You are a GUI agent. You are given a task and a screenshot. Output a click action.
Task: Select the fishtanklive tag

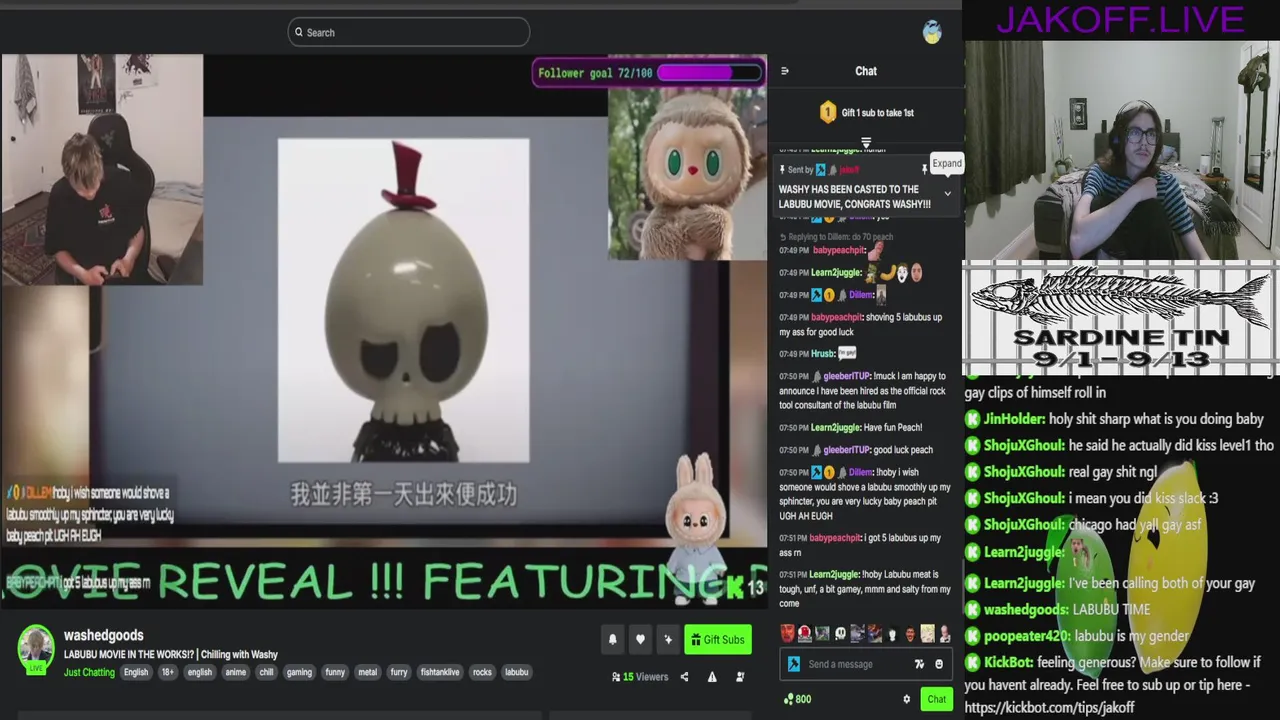pyautogui.click(x=440, y=672)
